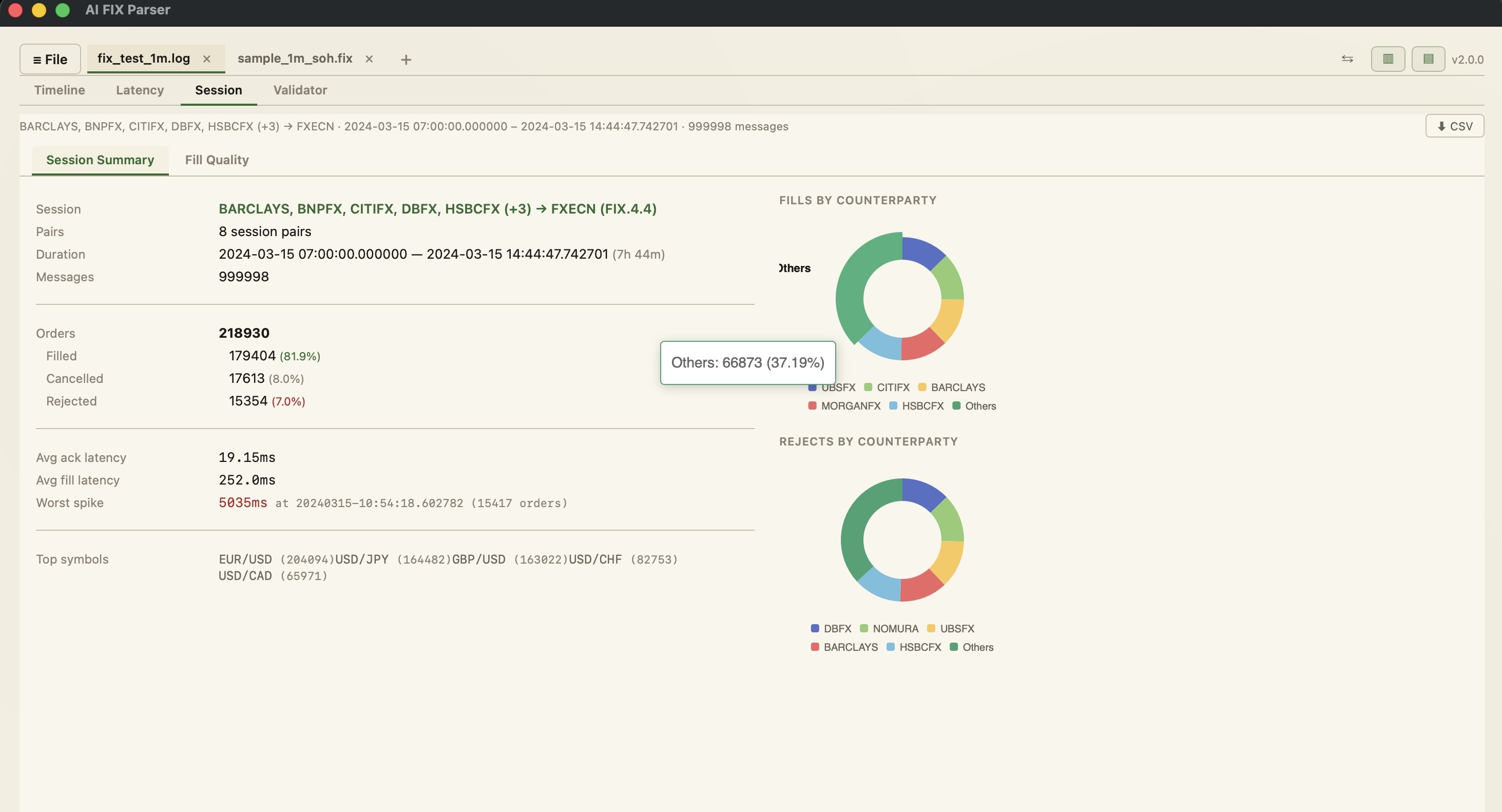Click the '8 session pairs' value

265,231
